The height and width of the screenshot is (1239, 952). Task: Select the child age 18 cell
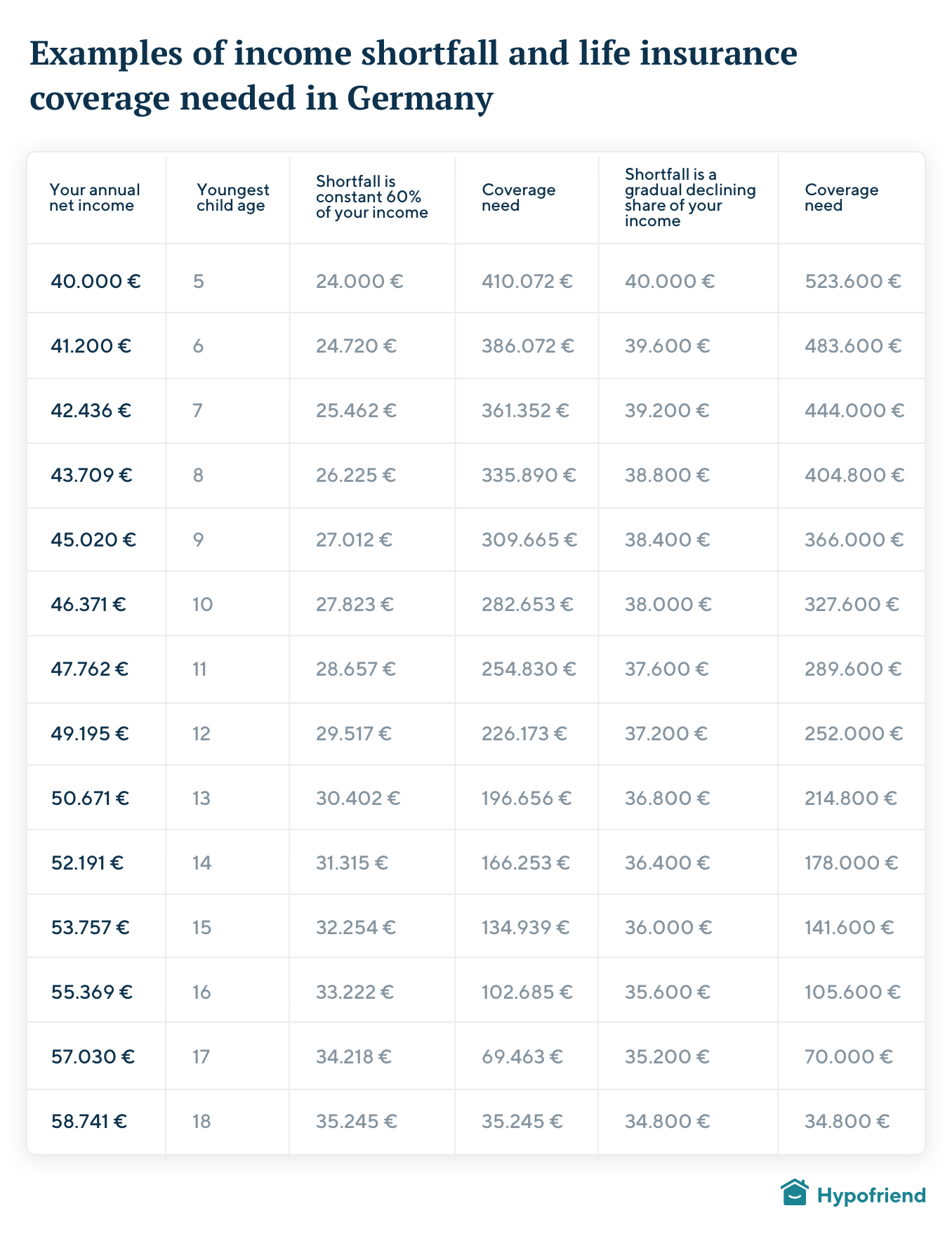tap(201, 1122)
